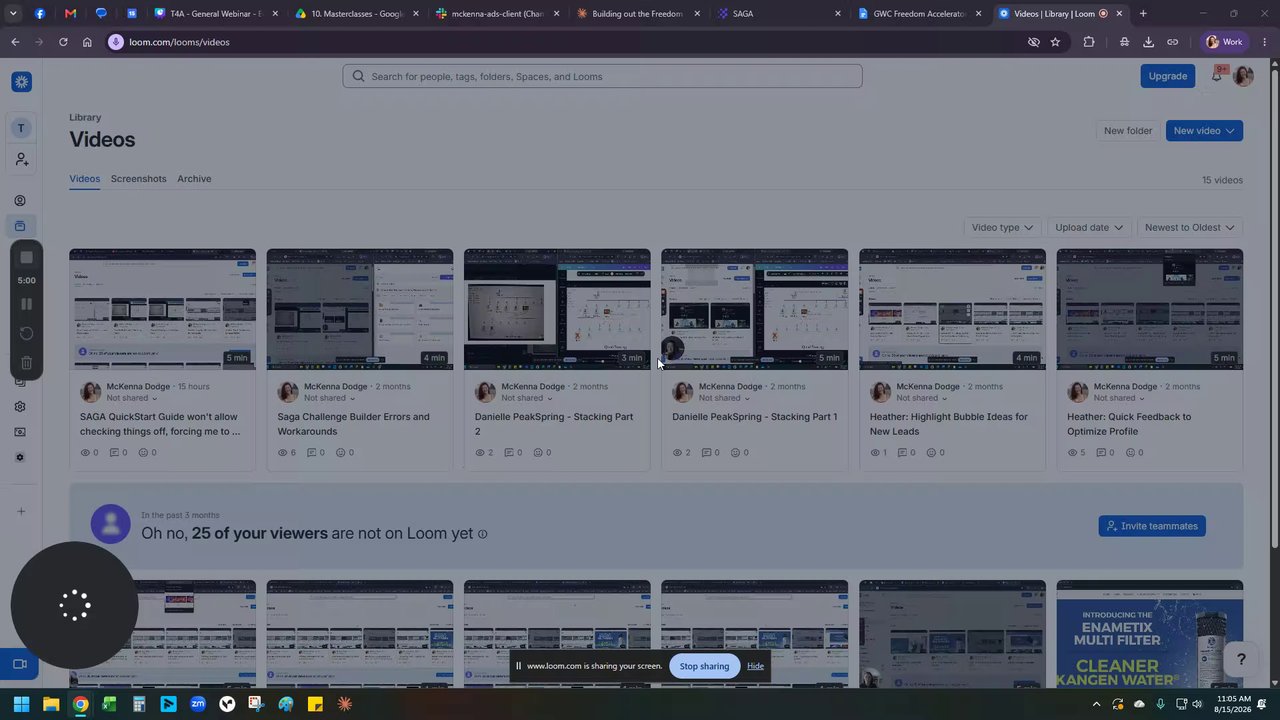This screenshot has width=1280, height=720.
Task: Switch to the mckenna-ads-client Slack tab
Action: point(498,14)
